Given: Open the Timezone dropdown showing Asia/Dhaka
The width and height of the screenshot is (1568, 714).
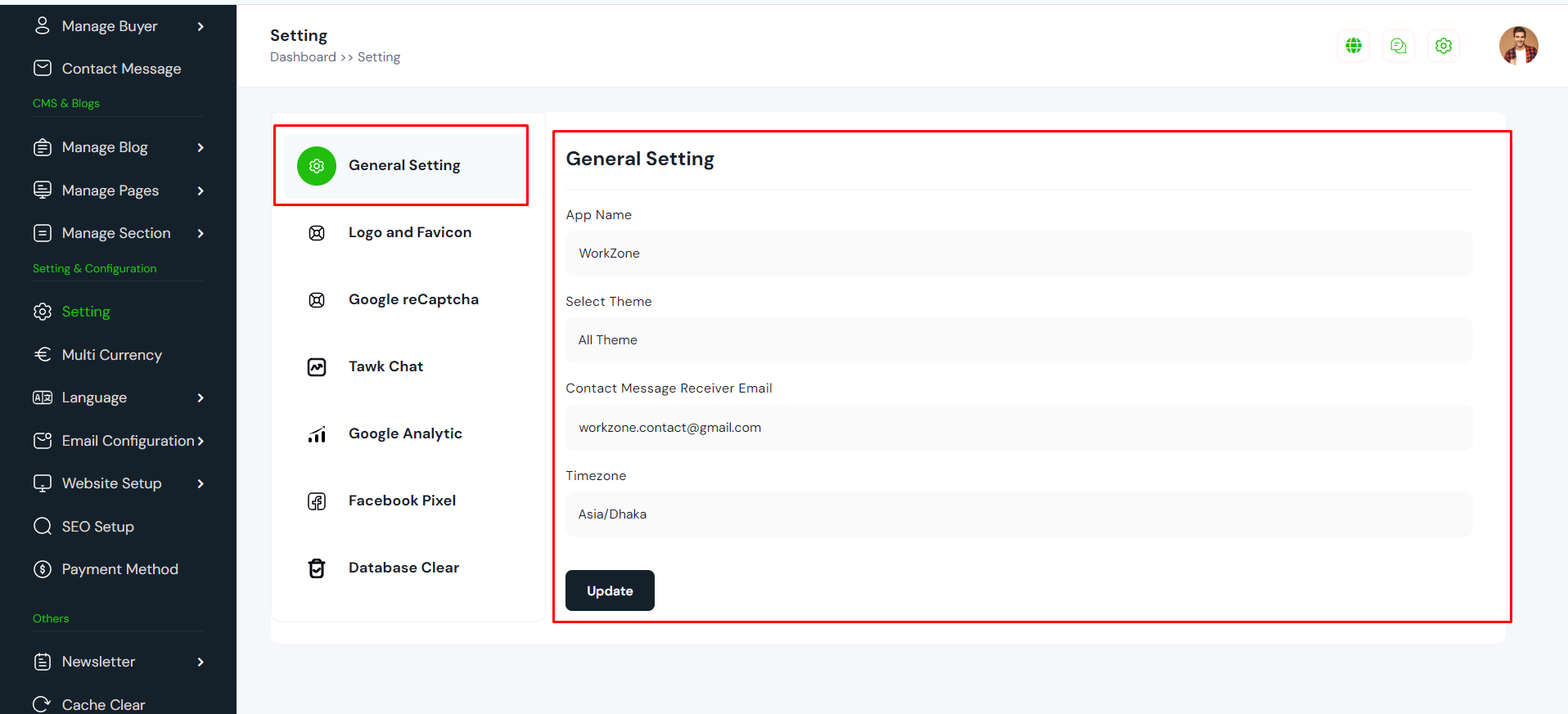Looking at the screenshot, I should (1018, 514).
